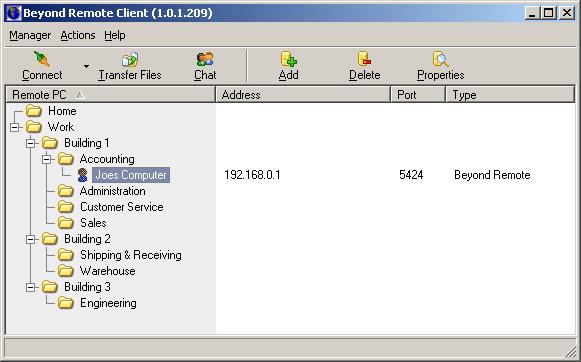Maximize the Beyond Remote Client window
Viewport: 581px width, 362px height.
tap(548, 13)
